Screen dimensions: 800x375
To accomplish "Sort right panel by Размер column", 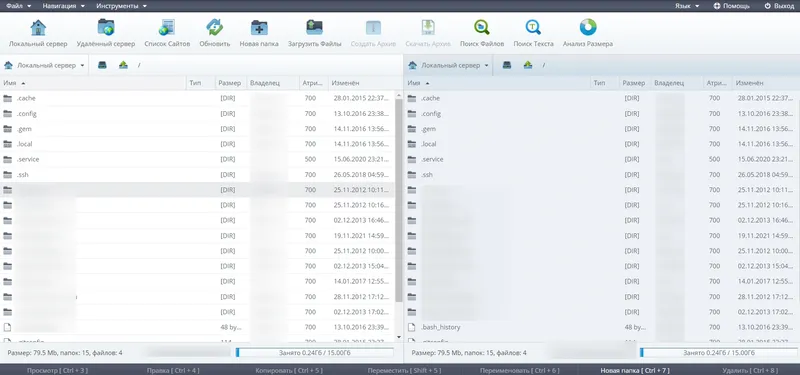I will pos(635,83).
